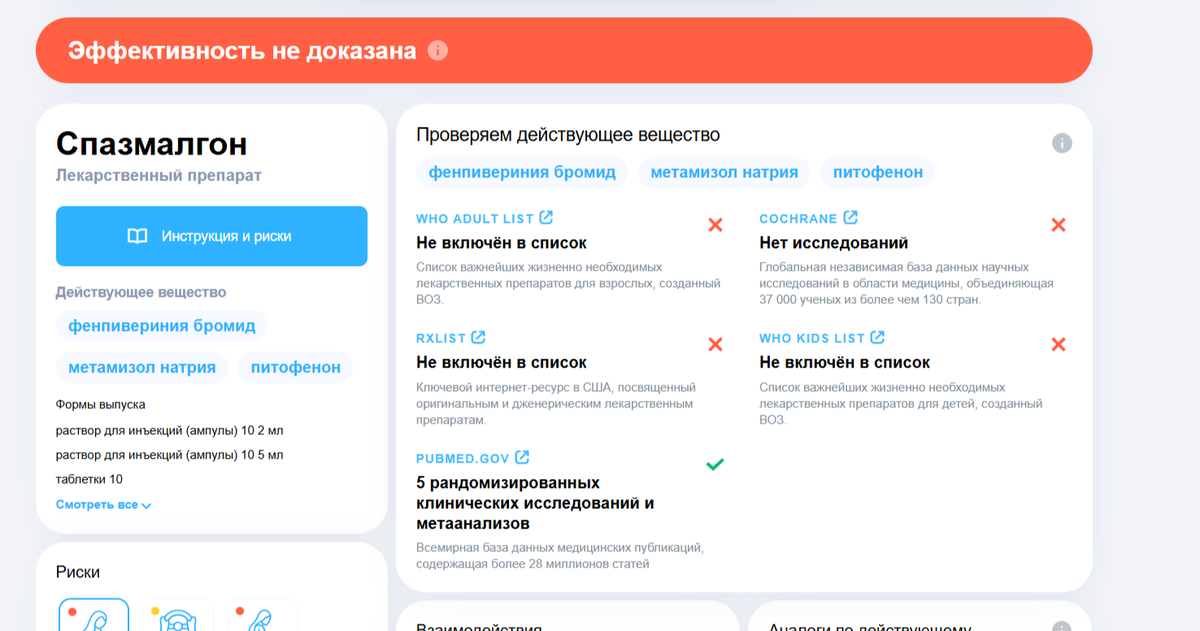Click the red X next to COCHRANE
1200x631 pixels.
(1058, 225)
